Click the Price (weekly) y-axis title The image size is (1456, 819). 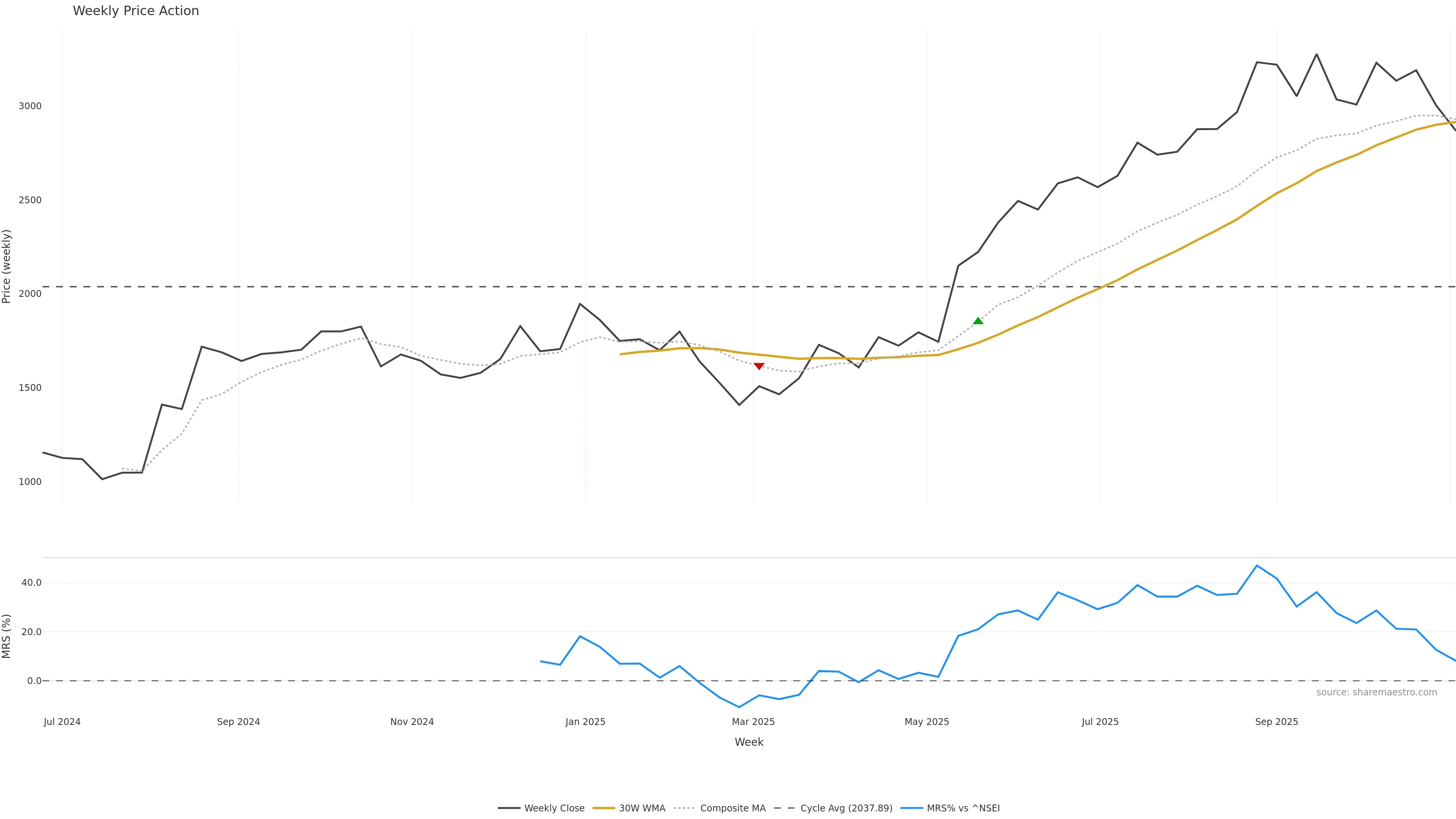[7, 266]
